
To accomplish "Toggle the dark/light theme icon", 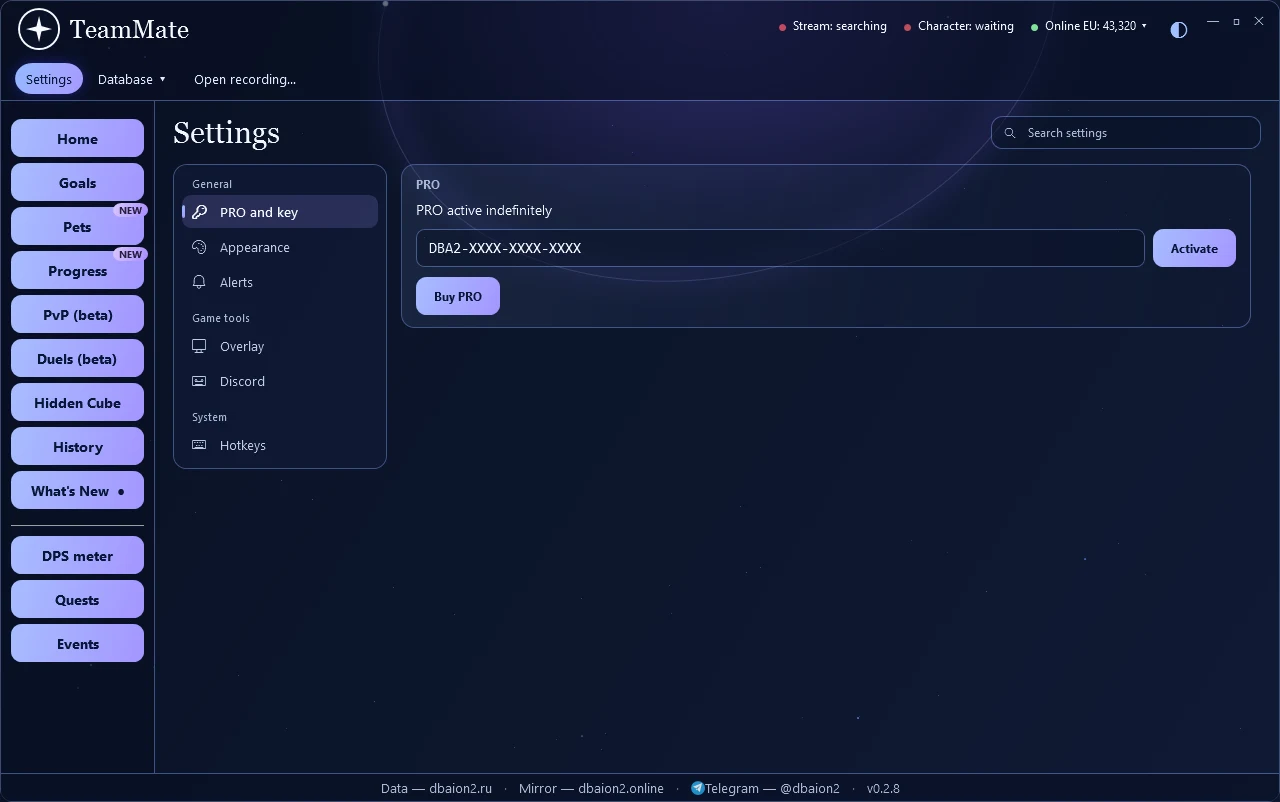I will point(1179,30).
